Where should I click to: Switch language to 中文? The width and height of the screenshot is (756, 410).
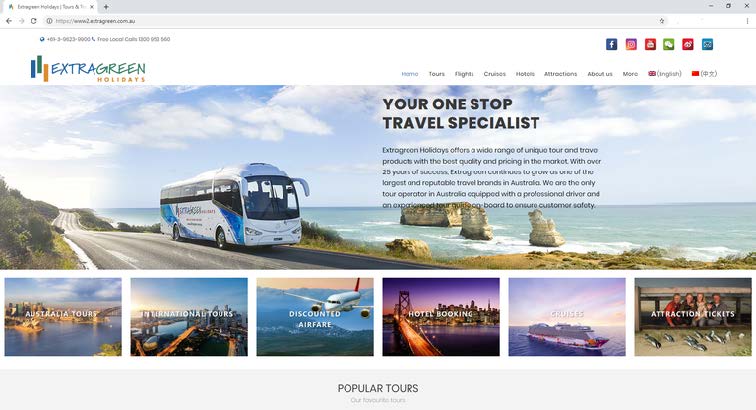coord(704,74)
